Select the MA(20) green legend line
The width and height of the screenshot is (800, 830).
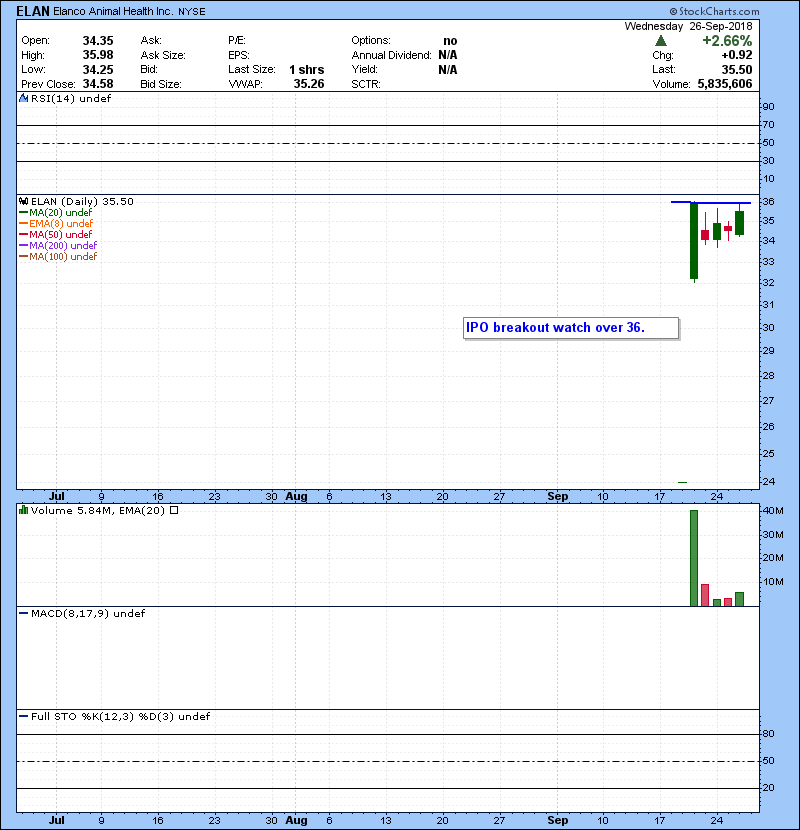tap(24, 213)
